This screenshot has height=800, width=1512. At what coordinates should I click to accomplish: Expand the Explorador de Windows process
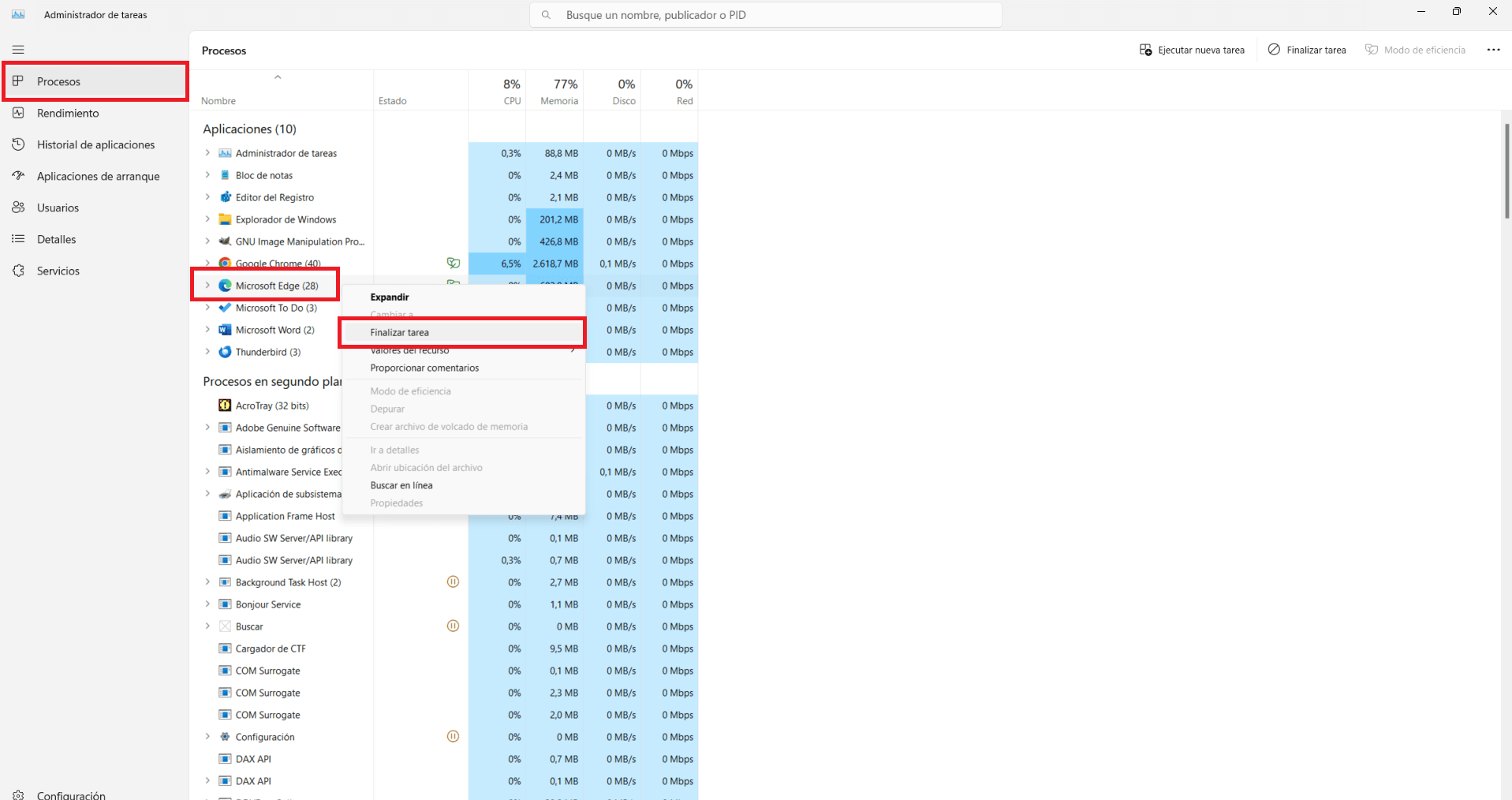point(207,219)
